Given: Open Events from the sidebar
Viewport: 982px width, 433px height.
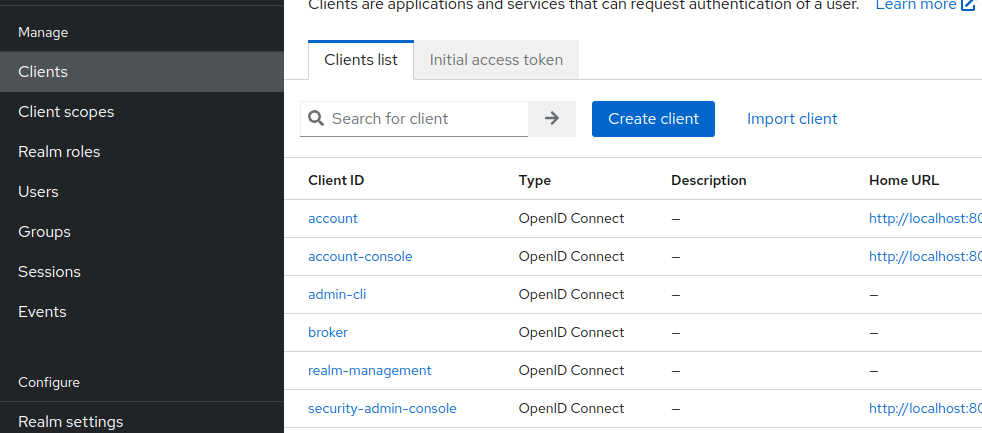Looking at the screenshot, I should tap(42, 312).
